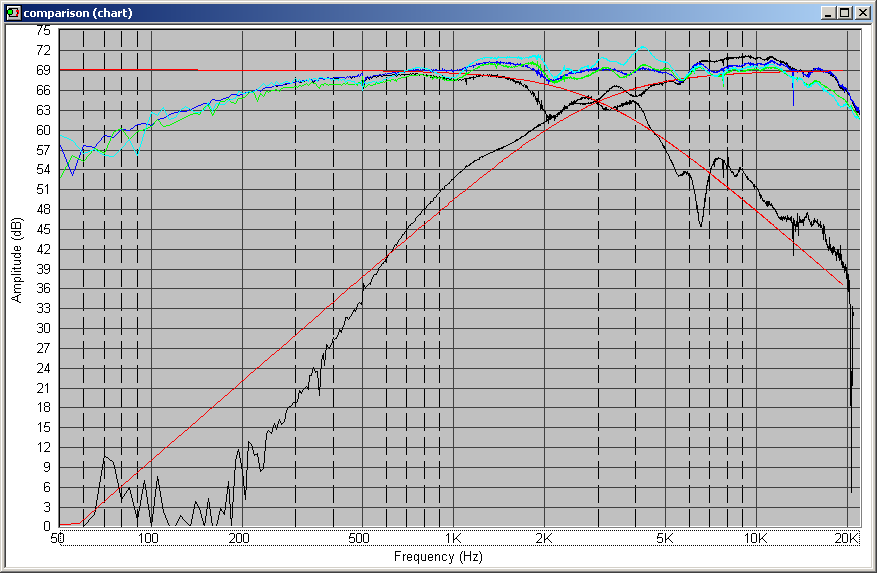The width and height of the screenshot is (877, 573).
Task: Click the 66 dB axis value
Action: coord(43,90)
